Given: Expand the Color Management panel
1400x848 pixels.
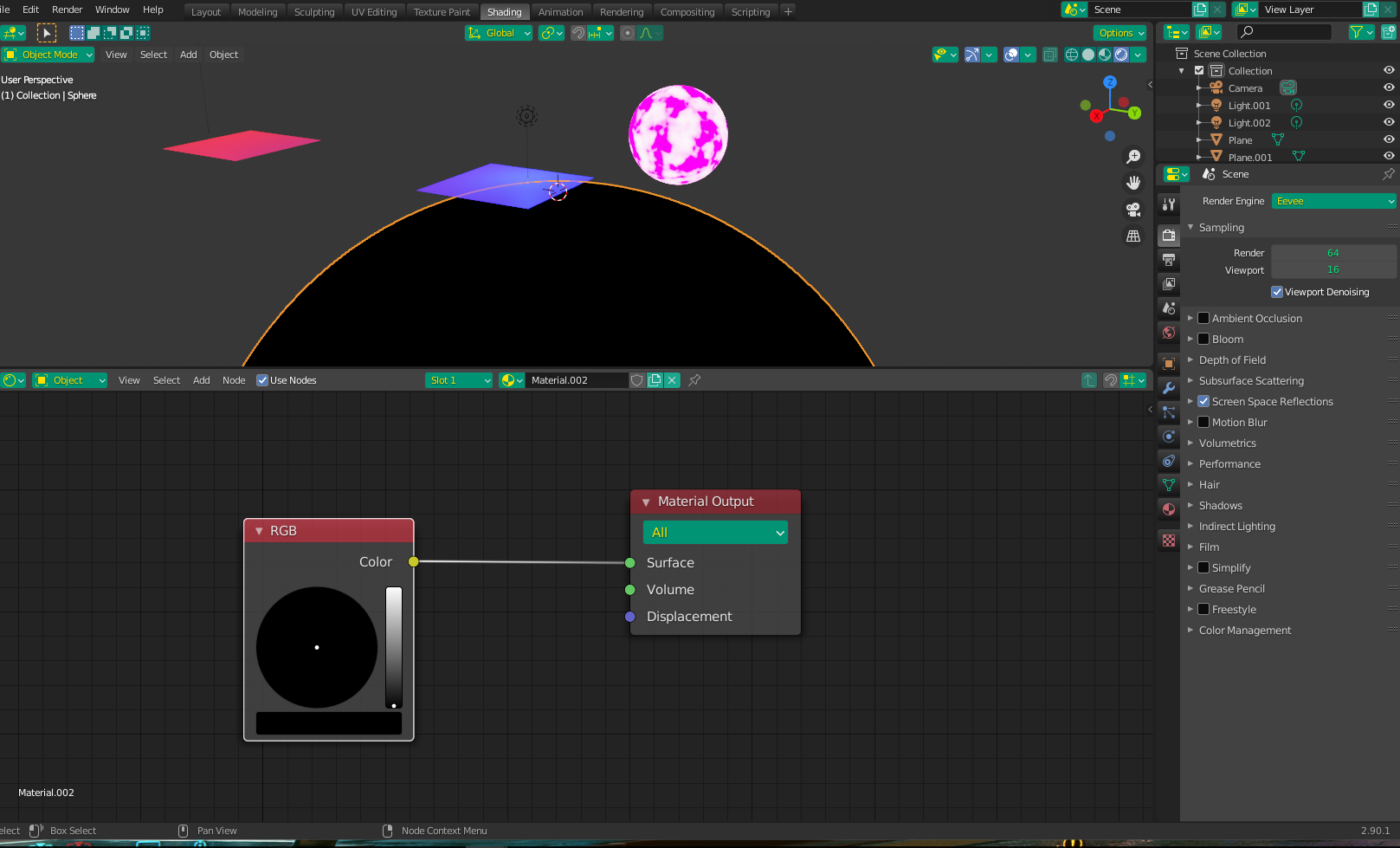Looking at the screenshot, I should pyautogui.click(x=1245, y=630).
